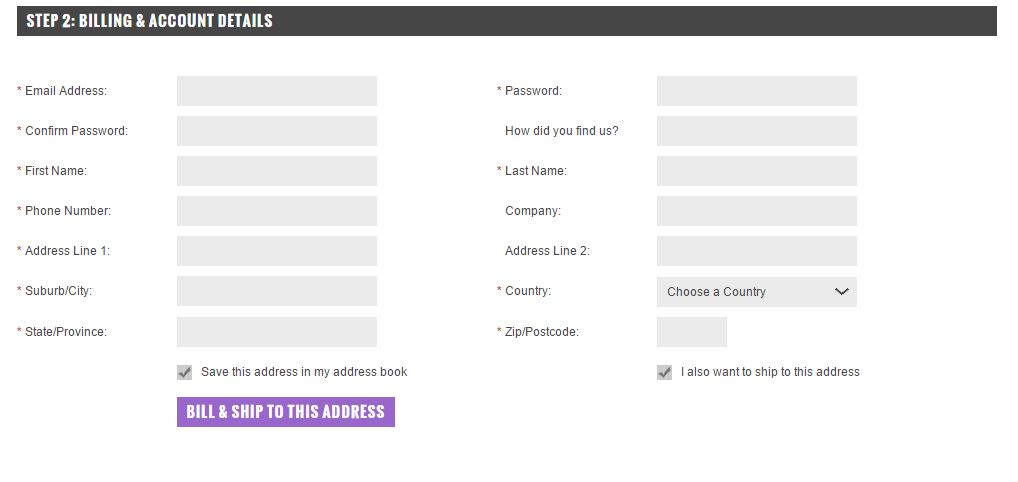Open the Choose a Country dropdown

(x=756, y=292)
